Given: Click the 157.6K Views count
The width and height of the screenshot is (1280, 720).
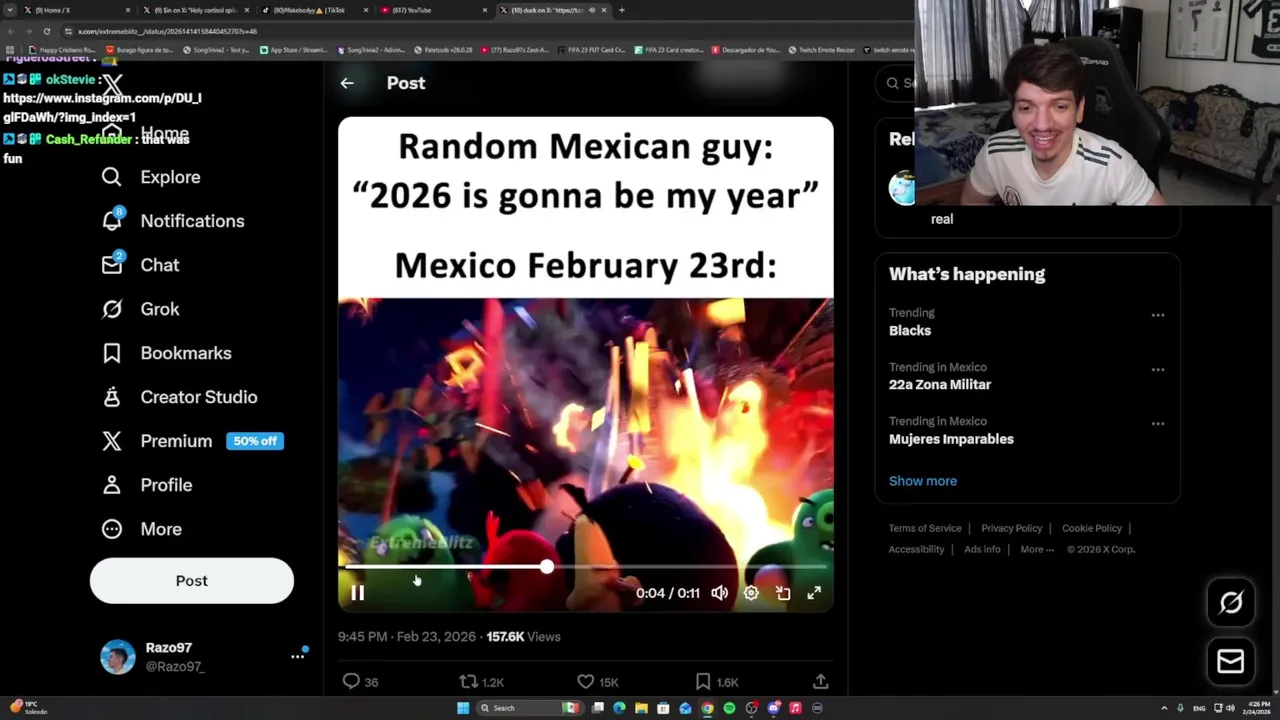Looking at the screenshot, I should tap(523, 637).
